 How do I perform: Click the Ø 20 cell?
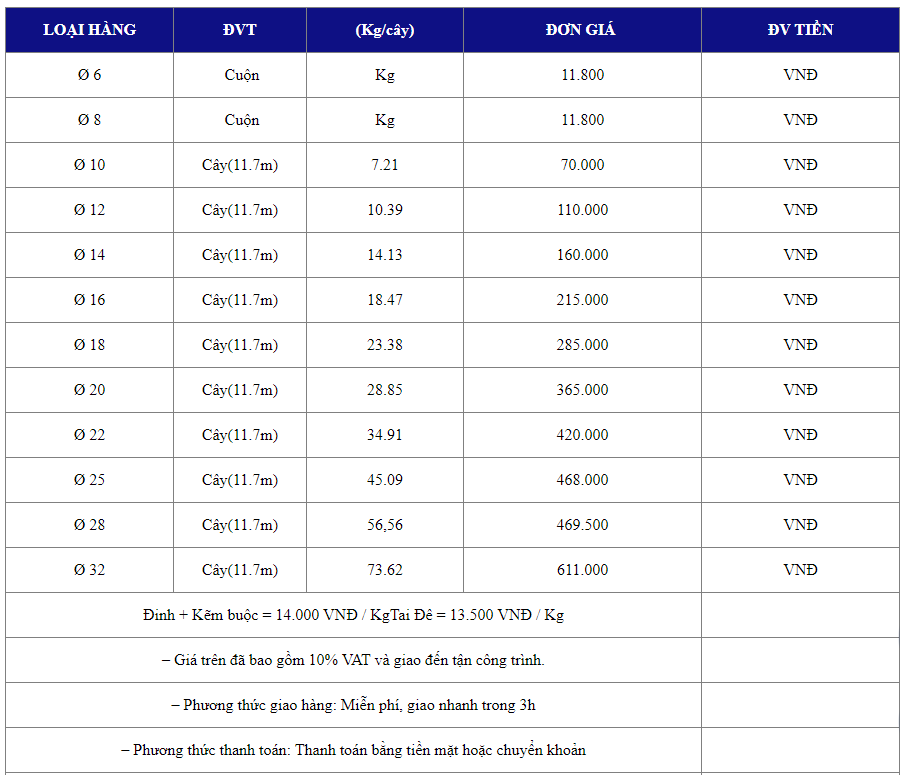[89, 390]
